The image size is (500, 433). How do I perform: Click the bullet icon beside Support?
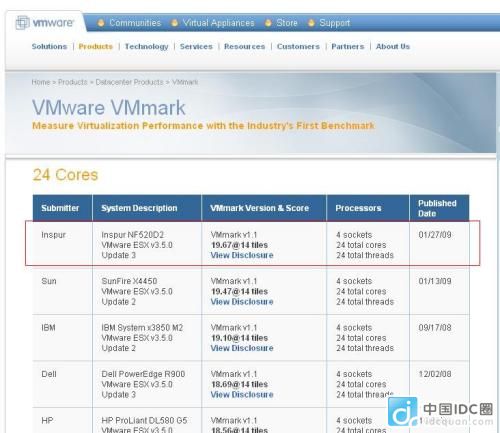pos(311,23)
